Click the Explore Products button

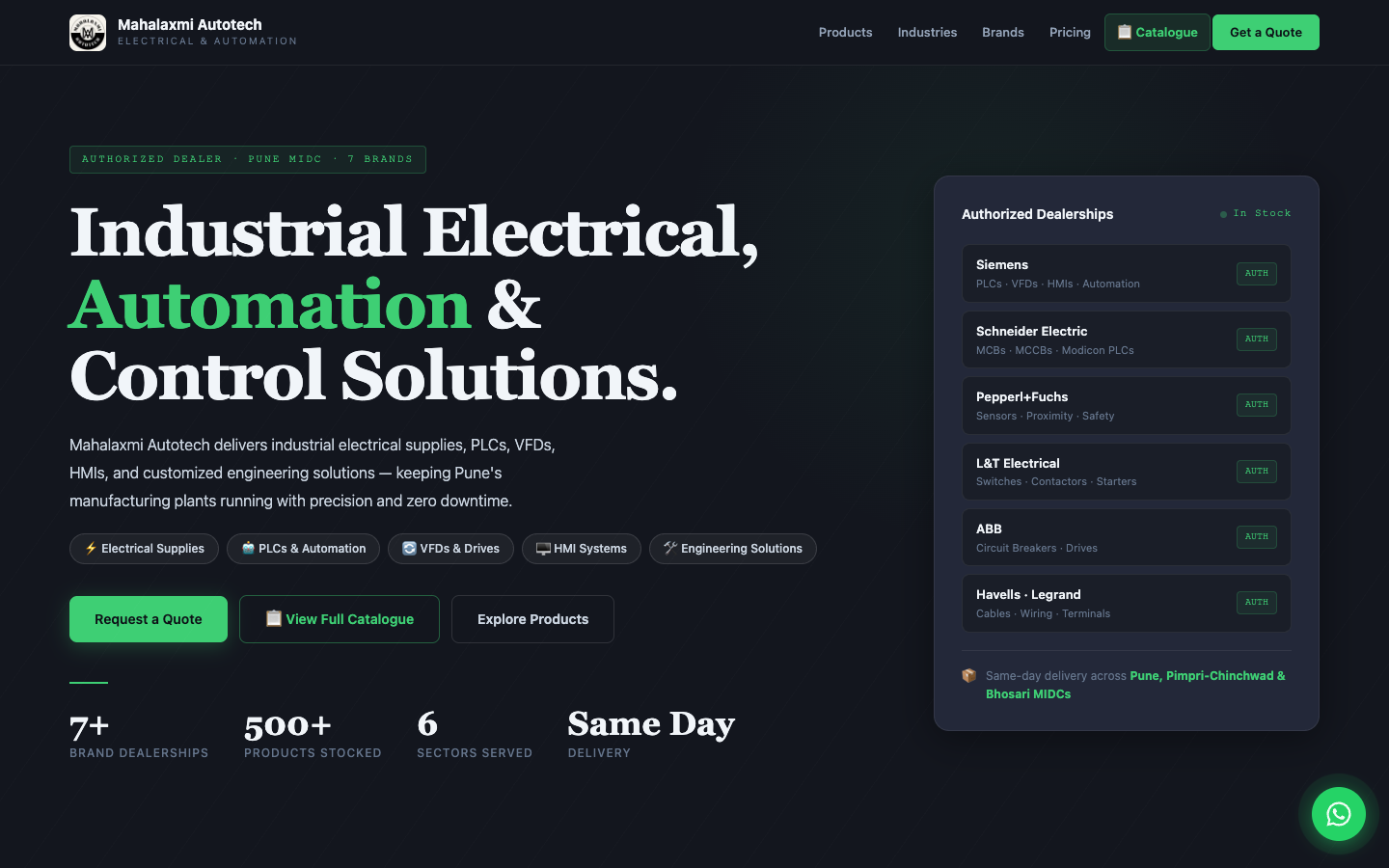532,619
